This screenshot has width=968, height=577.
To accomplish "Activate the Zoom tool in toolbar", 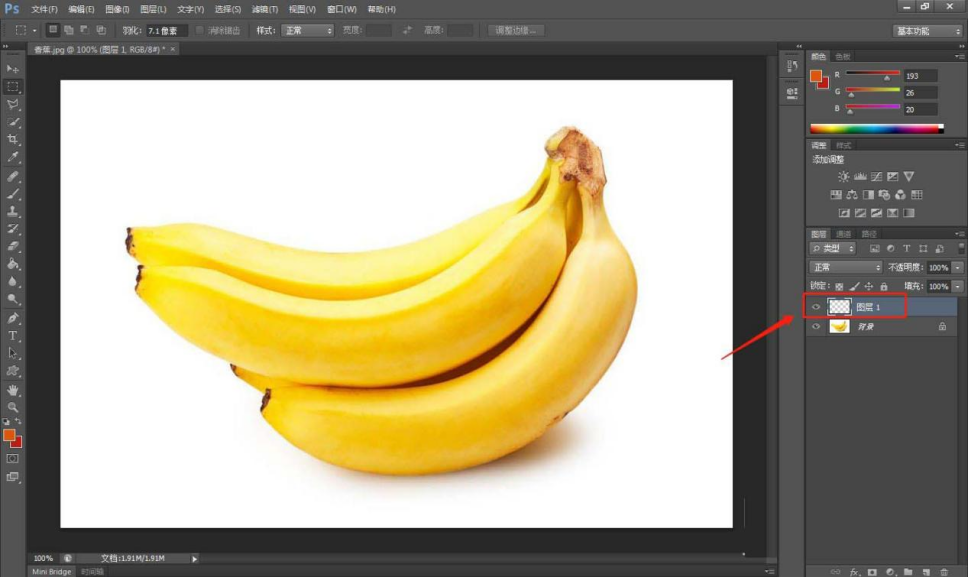I will [x=13, y=407].
